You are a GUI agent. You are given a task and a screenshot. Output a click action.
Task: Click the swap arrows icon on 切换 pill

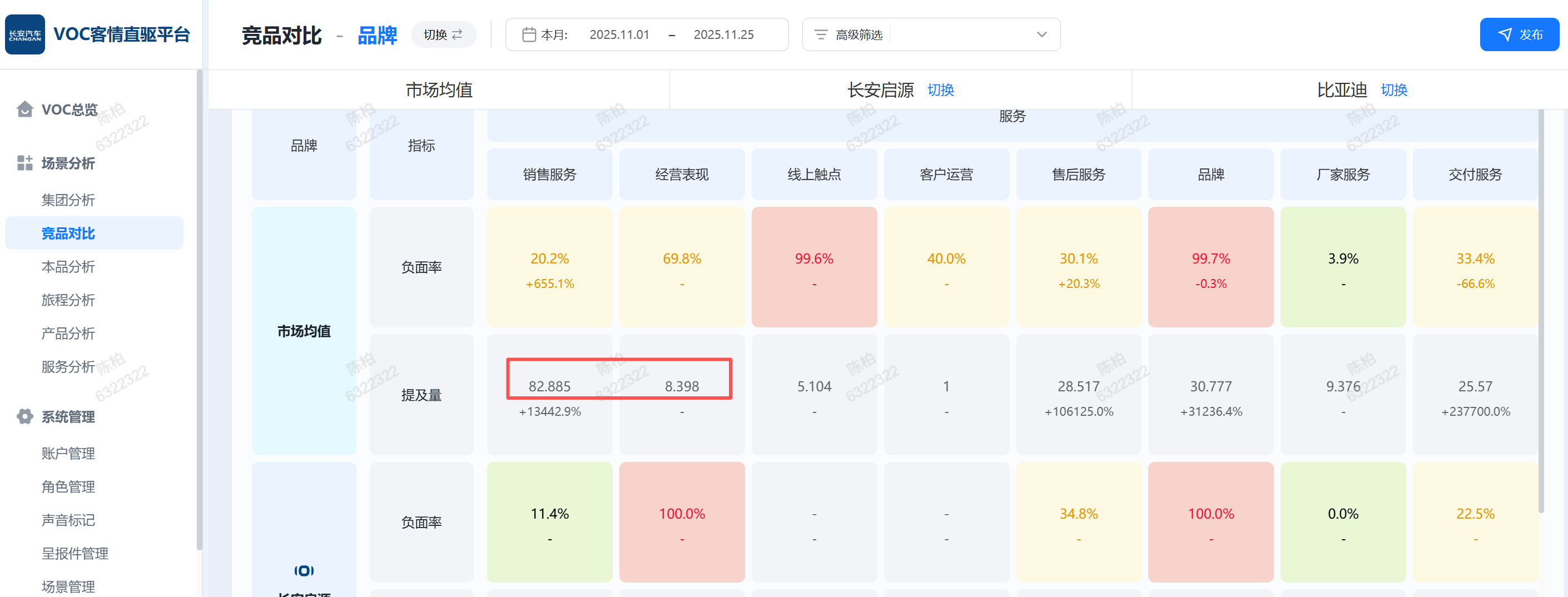457,34
